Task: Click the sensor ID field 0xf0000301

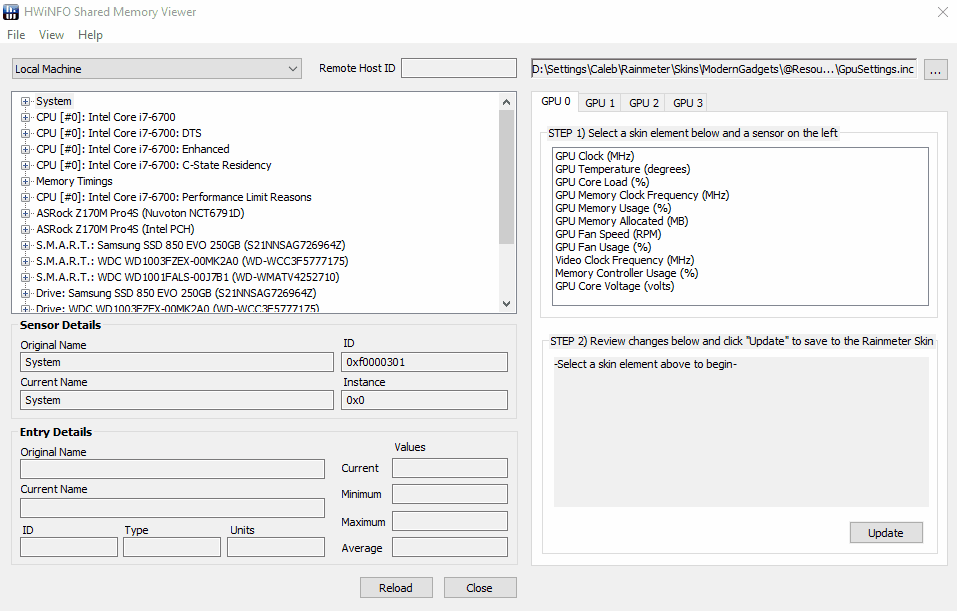Action: (x=424, y=362)
